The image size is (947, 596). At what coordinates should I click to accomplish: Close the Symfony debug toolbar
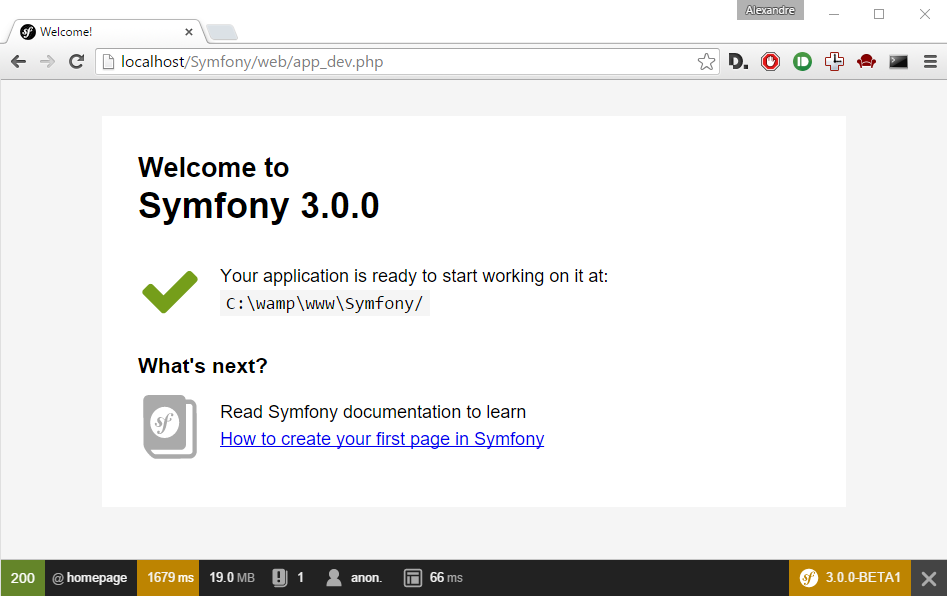coord(929,578)
